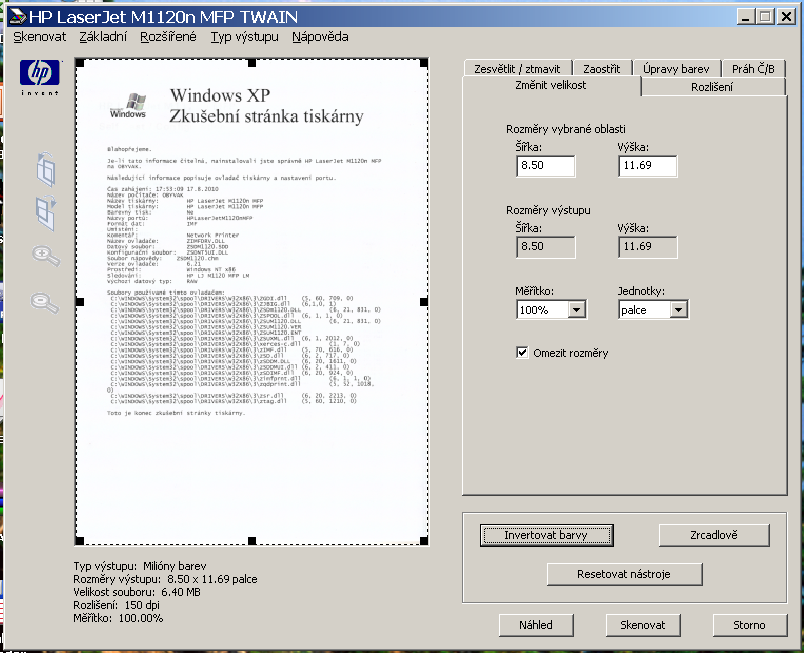Select the Změnit velikost tab
Viewport: 804px width, 653px height.
click(x=551, y=85)
